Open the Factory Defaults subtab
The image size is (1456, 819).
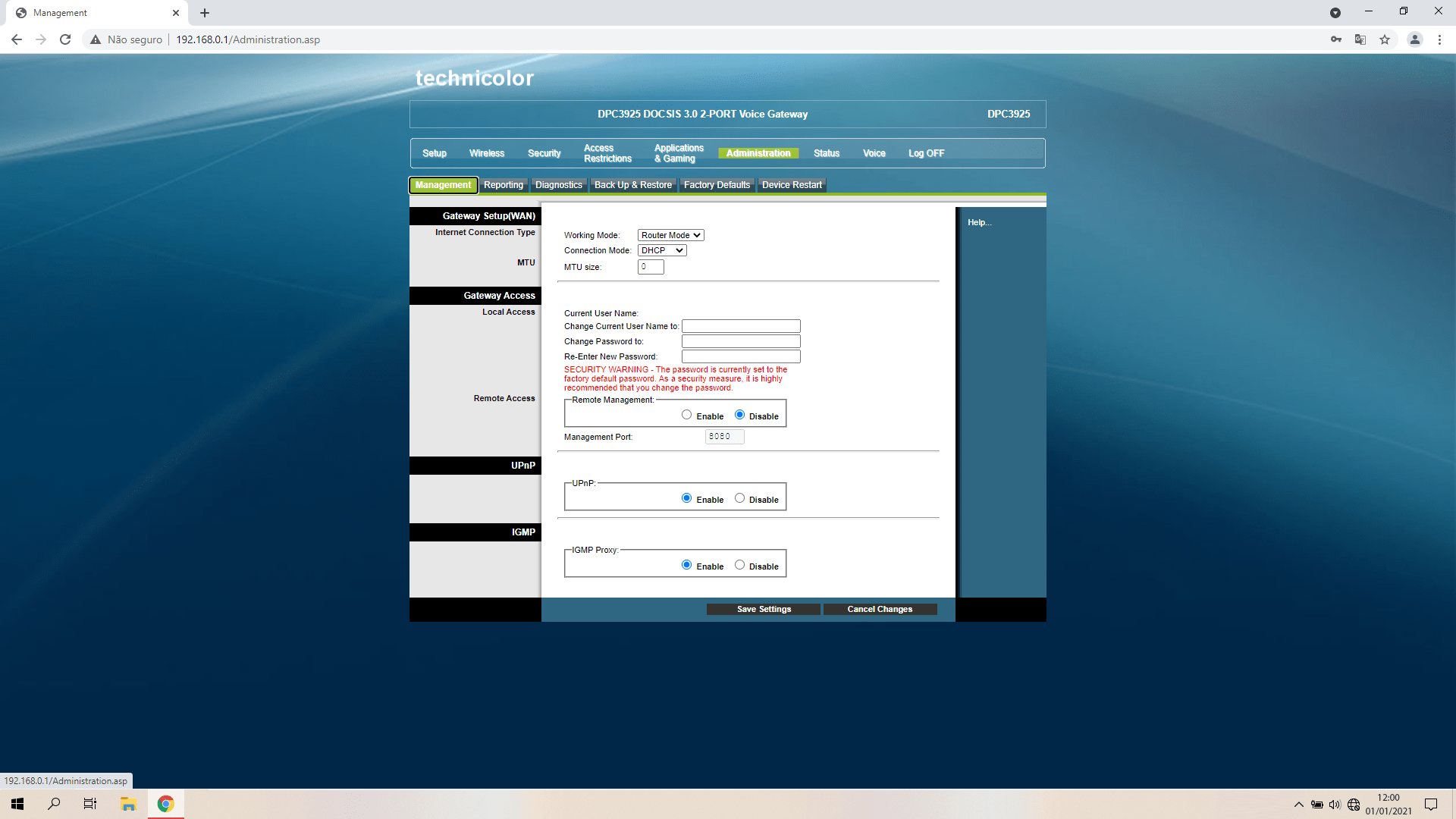coord(717,184)
